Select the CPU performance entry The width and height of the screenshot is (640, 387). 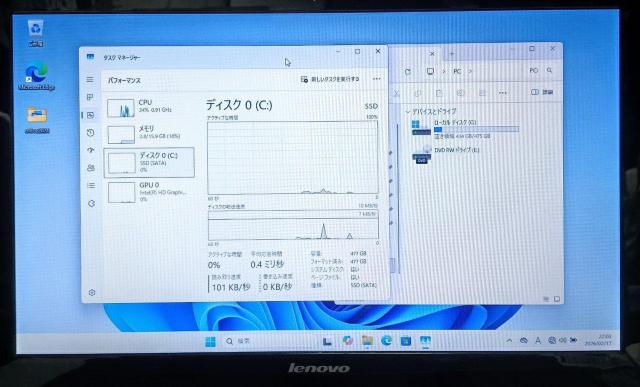click(149, 107)
